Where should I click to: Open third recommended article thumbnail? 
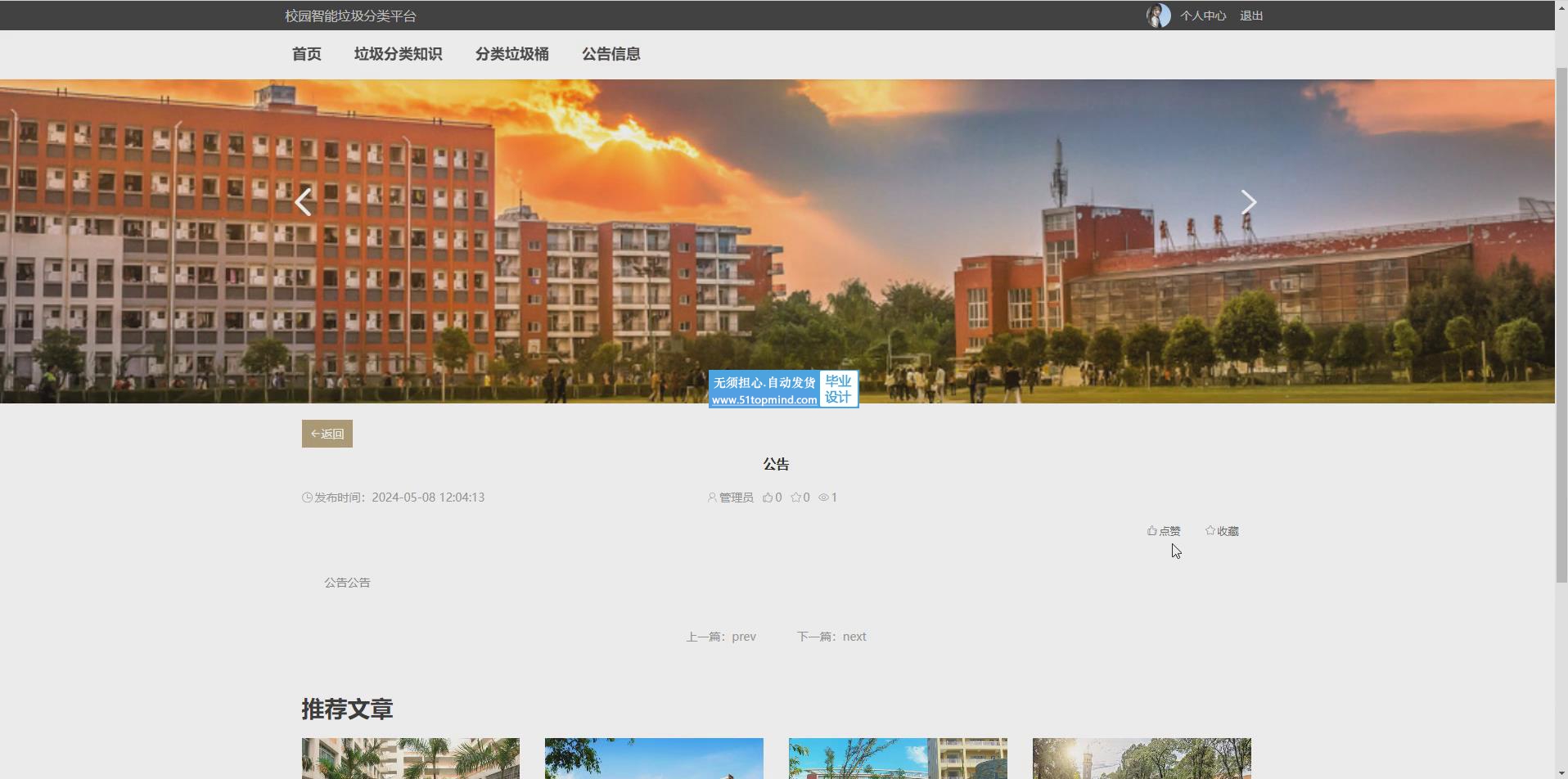898,759
